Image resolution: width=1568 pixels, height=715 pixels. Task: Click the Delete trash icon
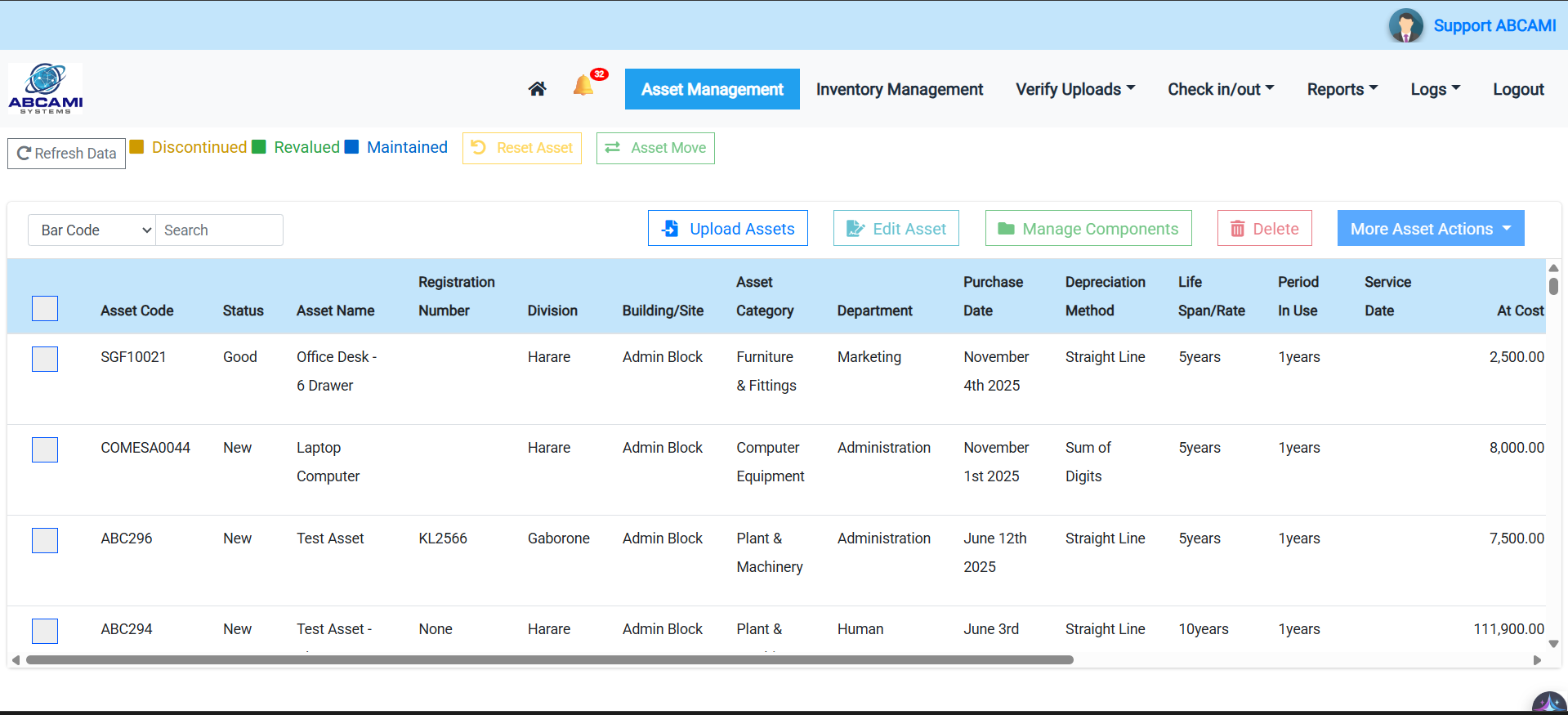coord(1237,229)
